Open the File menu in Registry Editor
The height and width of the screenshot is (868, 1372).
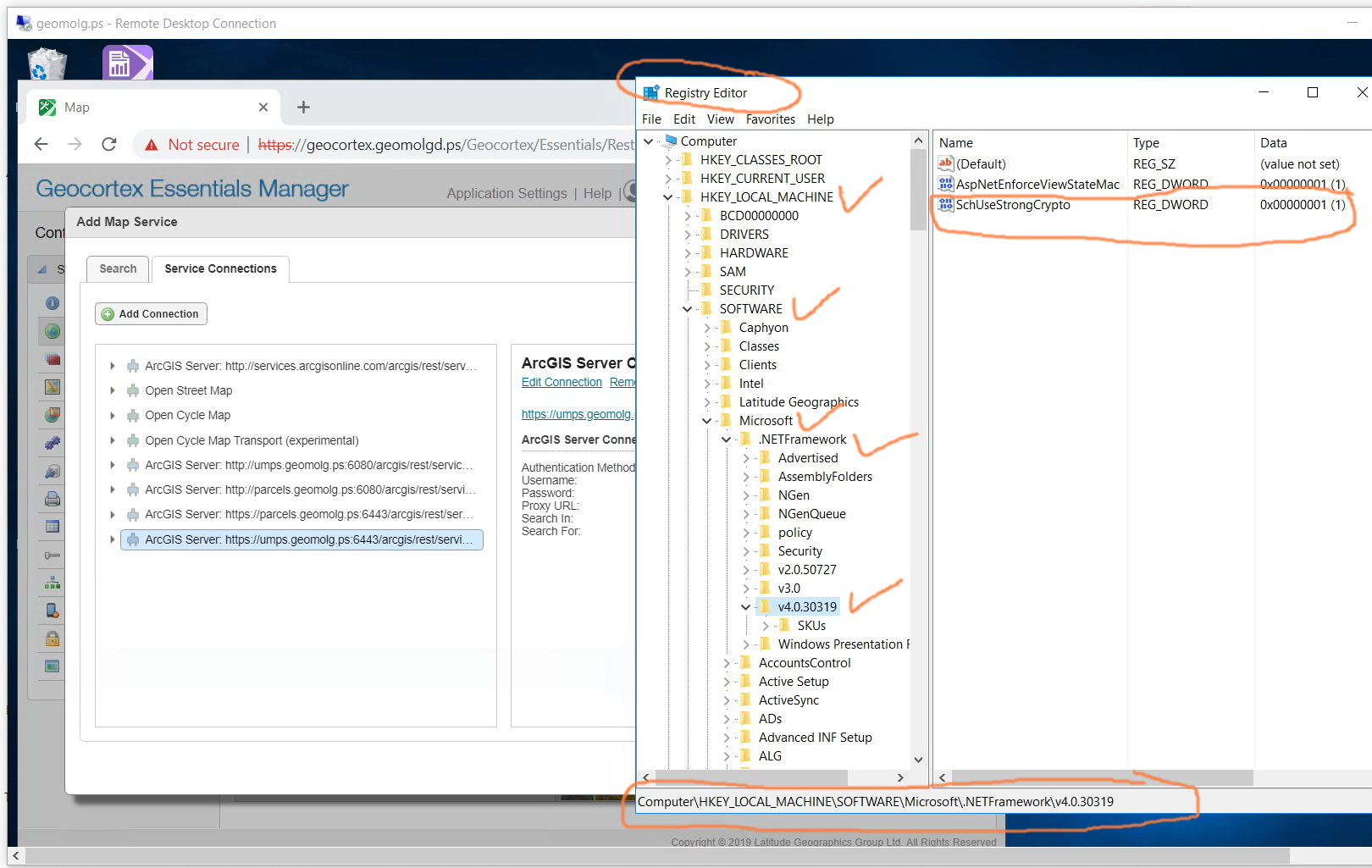[651, 119]
